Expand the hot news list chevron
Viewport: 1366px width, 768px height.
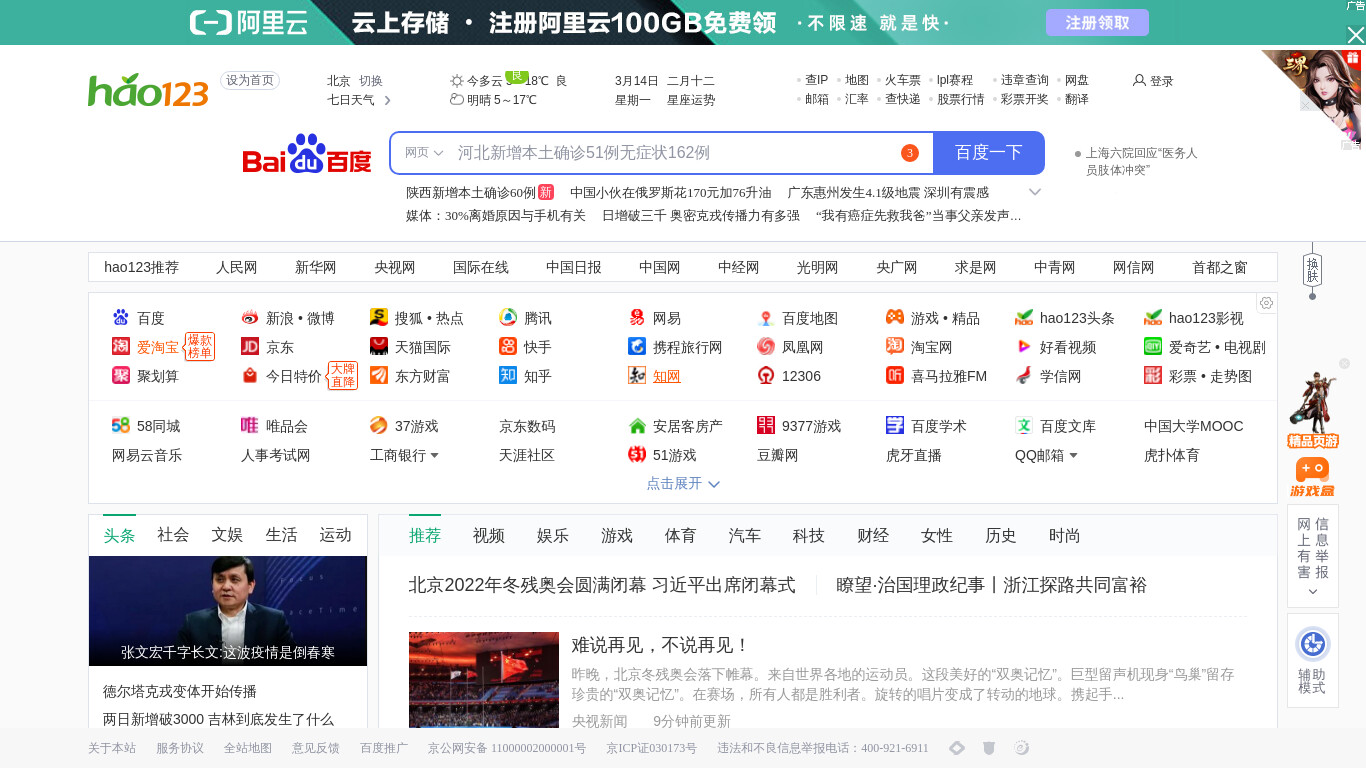point(1035,192)
